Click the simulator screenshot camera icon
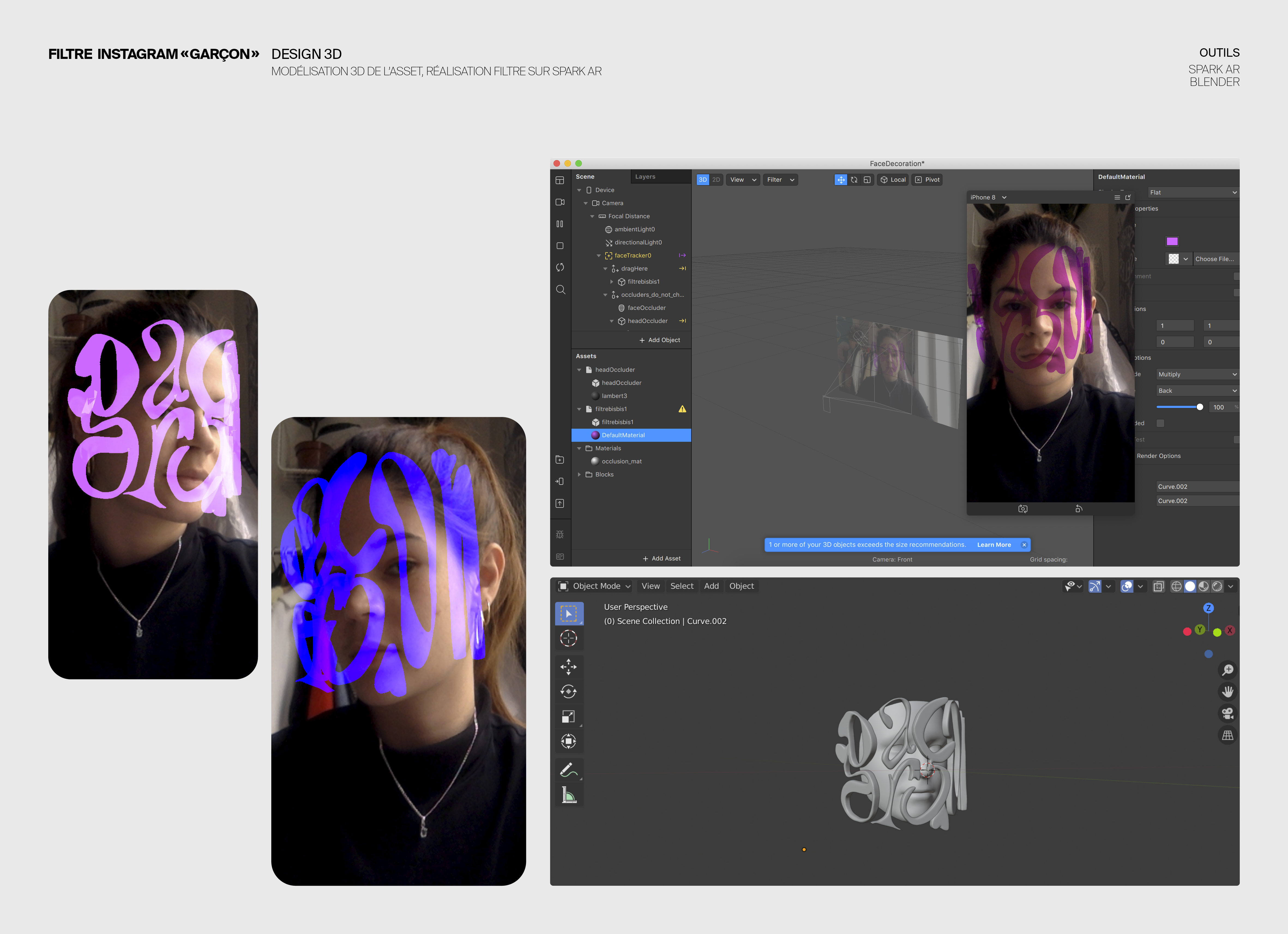This screenshot has width=1288, height=934. click(x=1022, y=509)
